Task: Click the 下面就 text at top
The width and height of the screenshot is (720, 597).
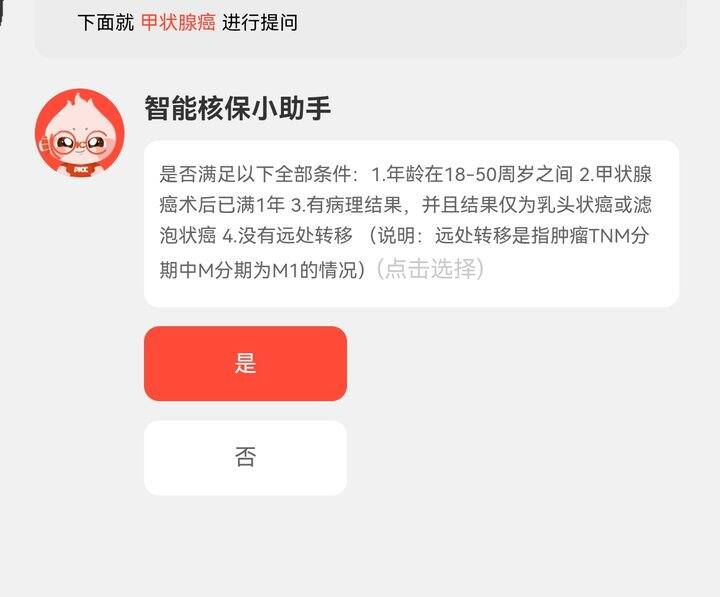Action: coord(106,22)
